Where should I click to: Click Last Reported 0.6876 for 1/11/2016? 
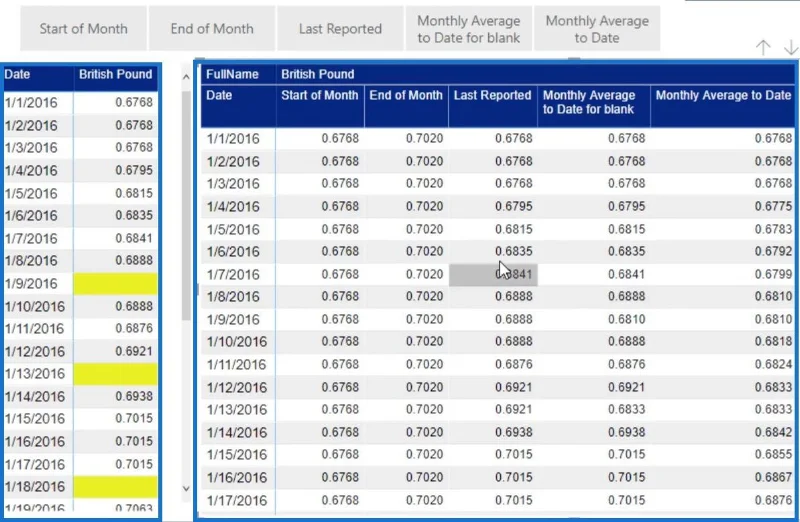coord(514,364)
